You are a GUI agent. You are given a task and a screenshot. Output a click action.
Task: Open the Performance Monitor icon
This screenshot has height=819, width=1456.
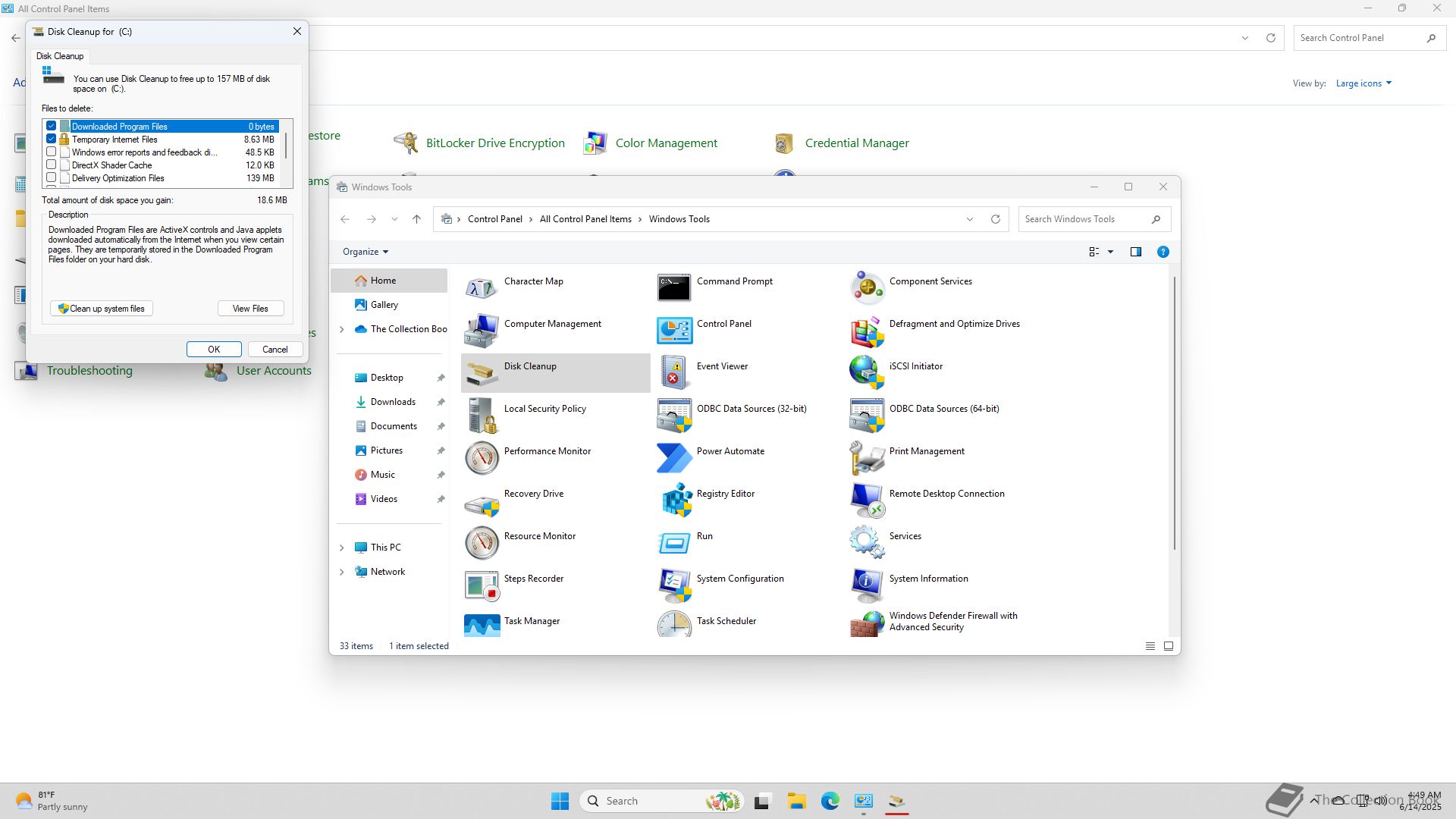(x=482, y=457)
